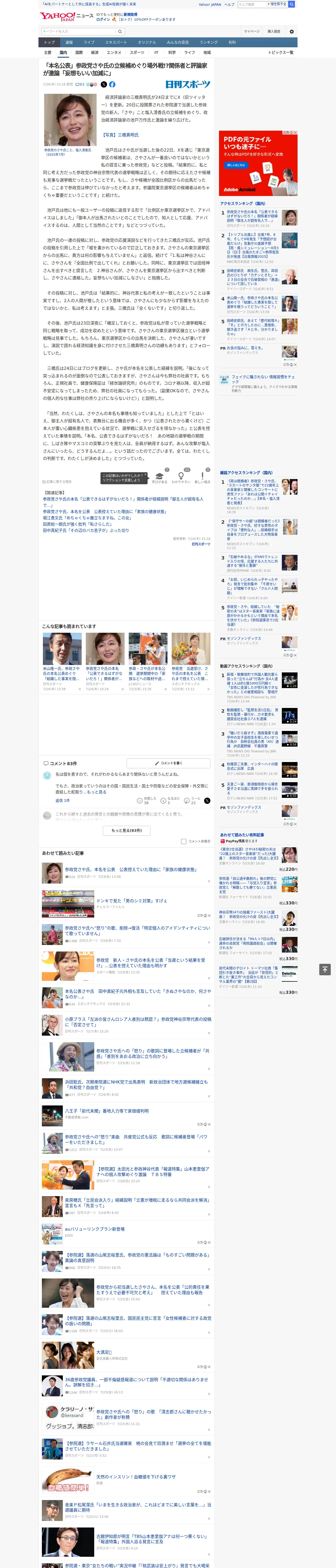336x1568 pixels.
Task: Open related link 田原総一朗氏が強く批判
Action: point(77,524)
